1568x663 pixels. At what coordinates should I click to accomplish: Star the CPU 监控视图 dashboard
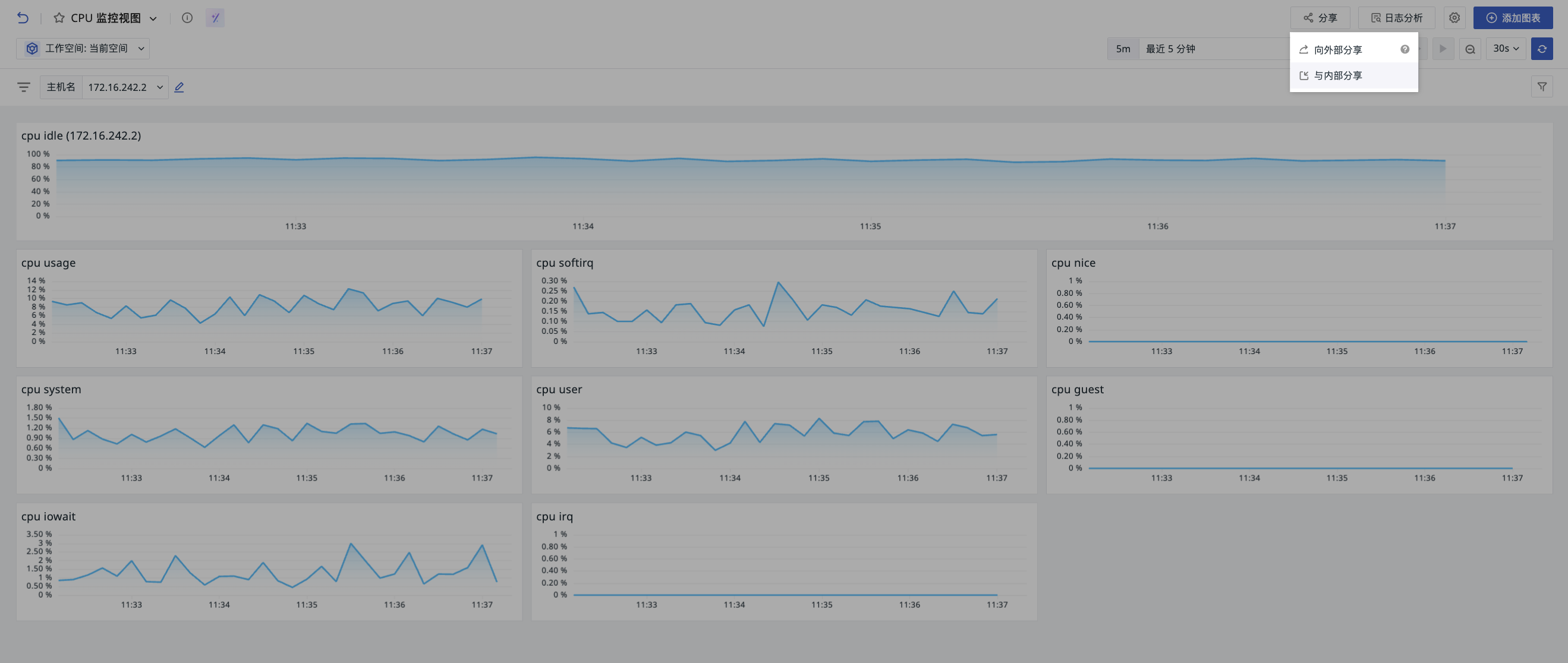click(59, 18)
